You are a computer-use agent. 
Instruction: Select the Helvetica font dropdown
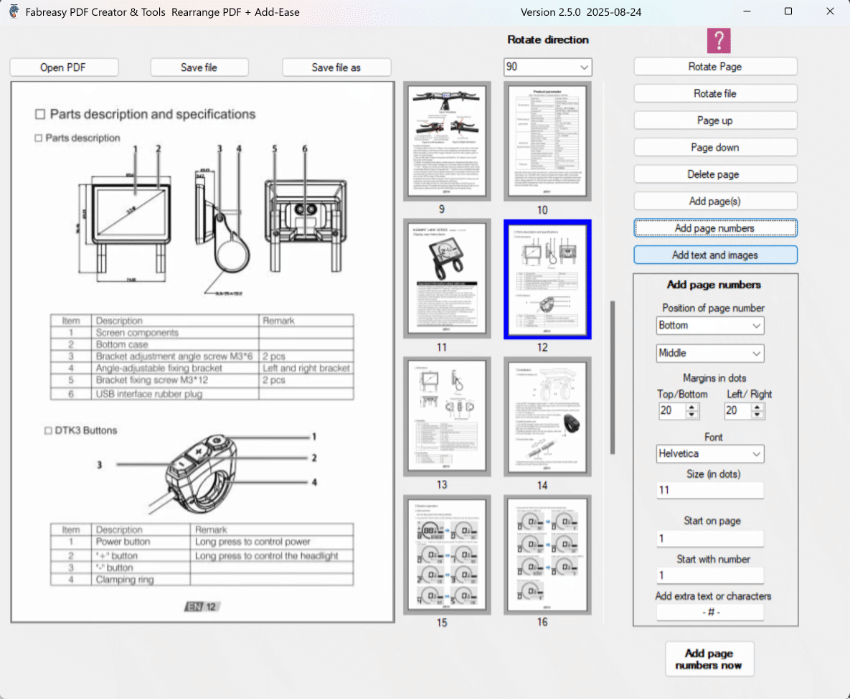tap(710, 454)
